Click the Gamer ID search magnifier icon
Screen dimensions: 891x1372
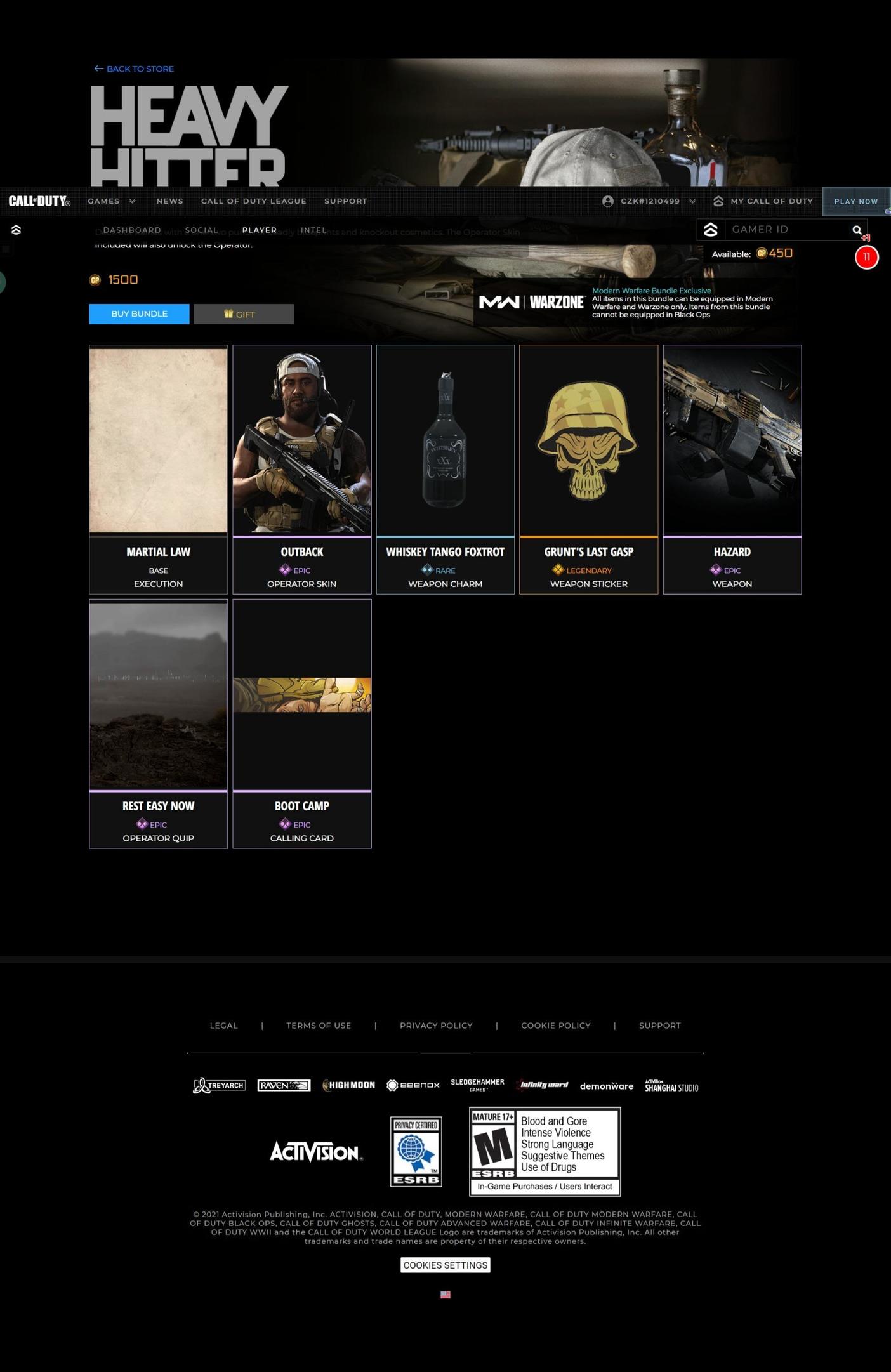tap(857, 230)
